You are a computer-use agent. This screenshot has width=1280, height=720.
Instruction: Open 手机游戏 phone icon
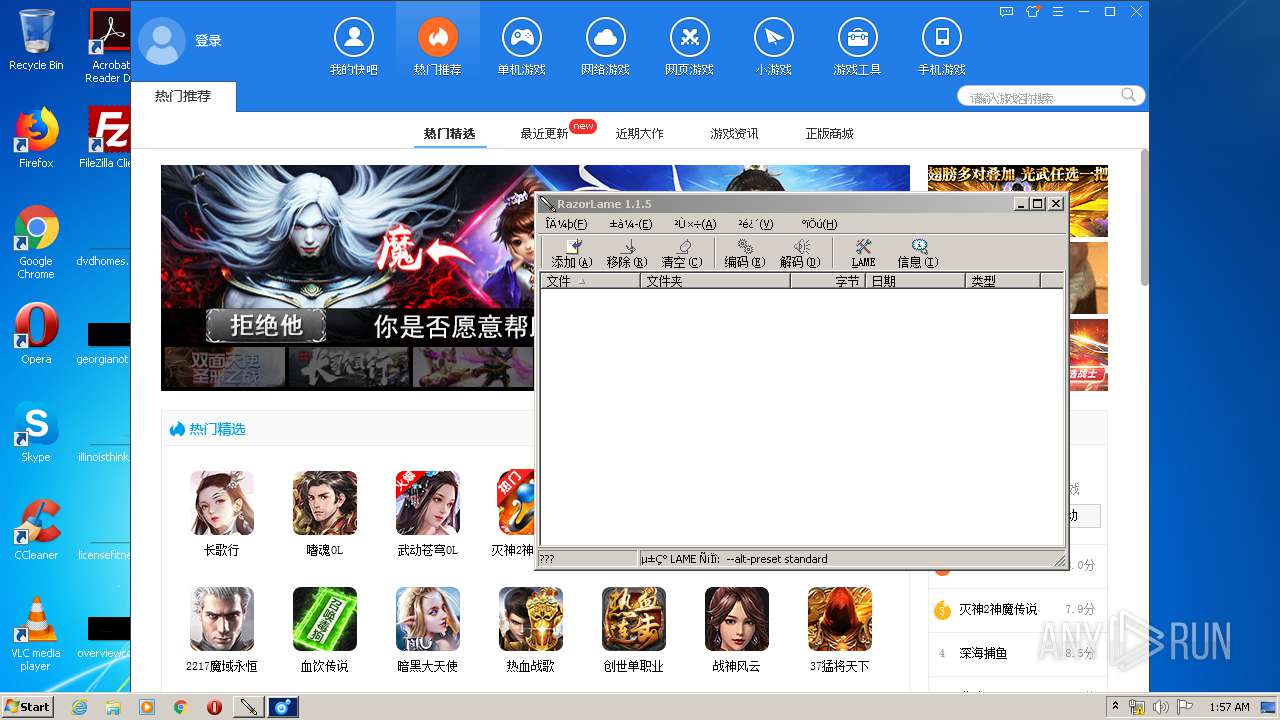941,38
